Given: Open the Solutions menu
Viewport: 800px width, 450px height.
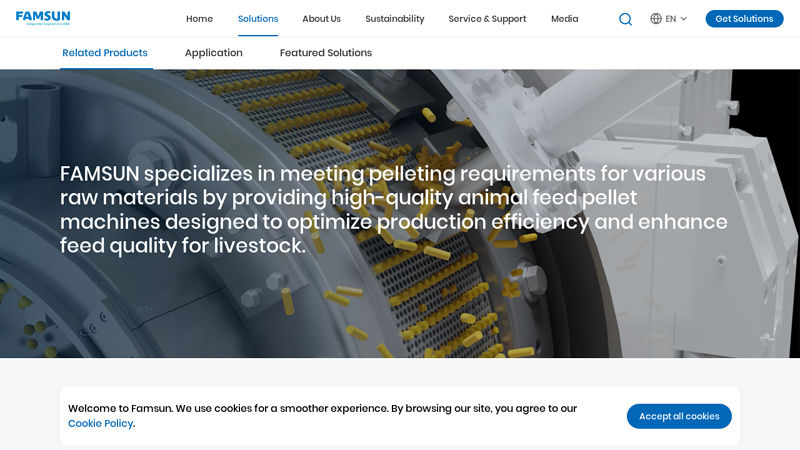Looking at the screenshot, I should 258,19.
